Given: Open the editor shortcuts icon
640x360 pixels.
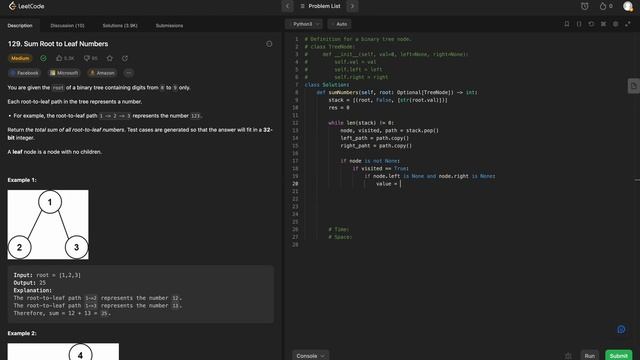Looking at the screenshot, I should coord(603,24).
